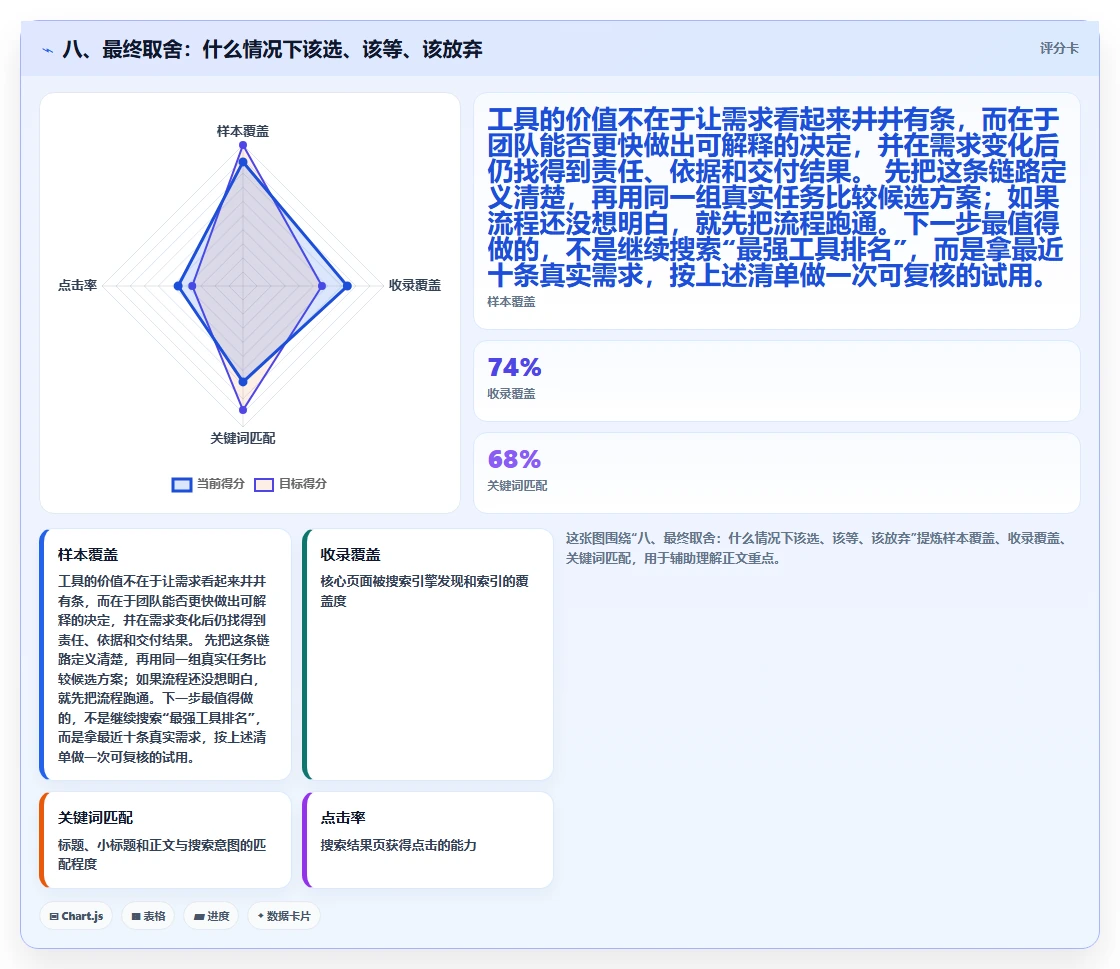Image resolution: width=1120 pixels, height=969 pixels.
Task: Toggle the 当前得分 legend swatch
Action: 182,485
